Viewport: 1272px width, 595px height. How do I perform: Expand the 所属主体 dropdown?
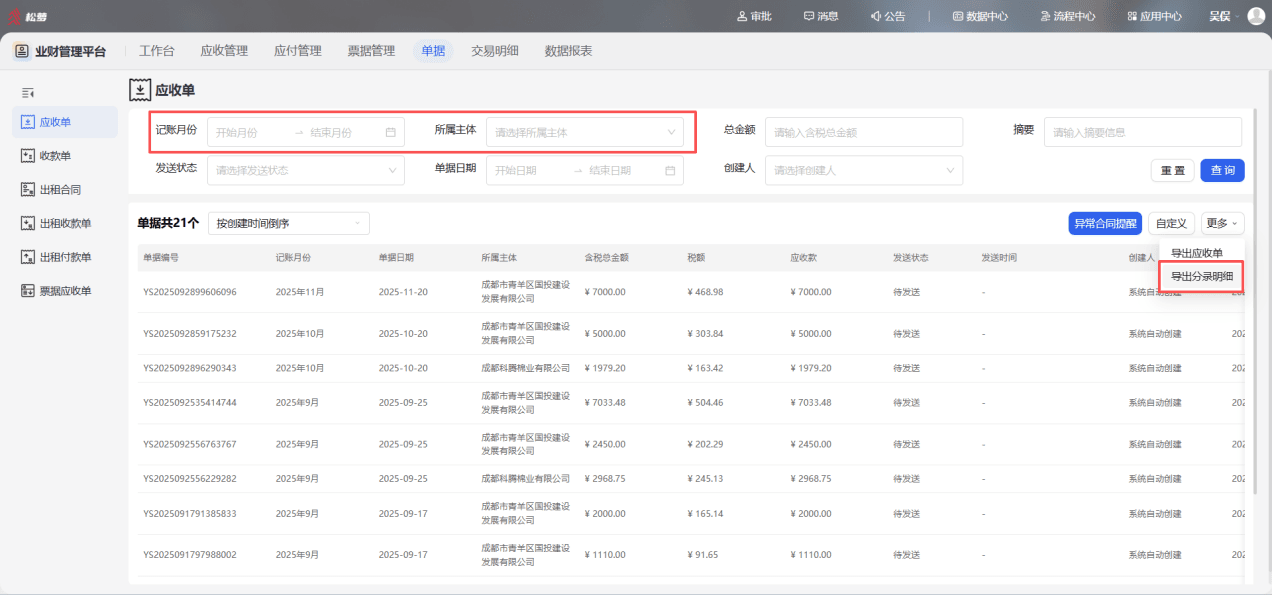pyautogui.click(x=585, y=132)
